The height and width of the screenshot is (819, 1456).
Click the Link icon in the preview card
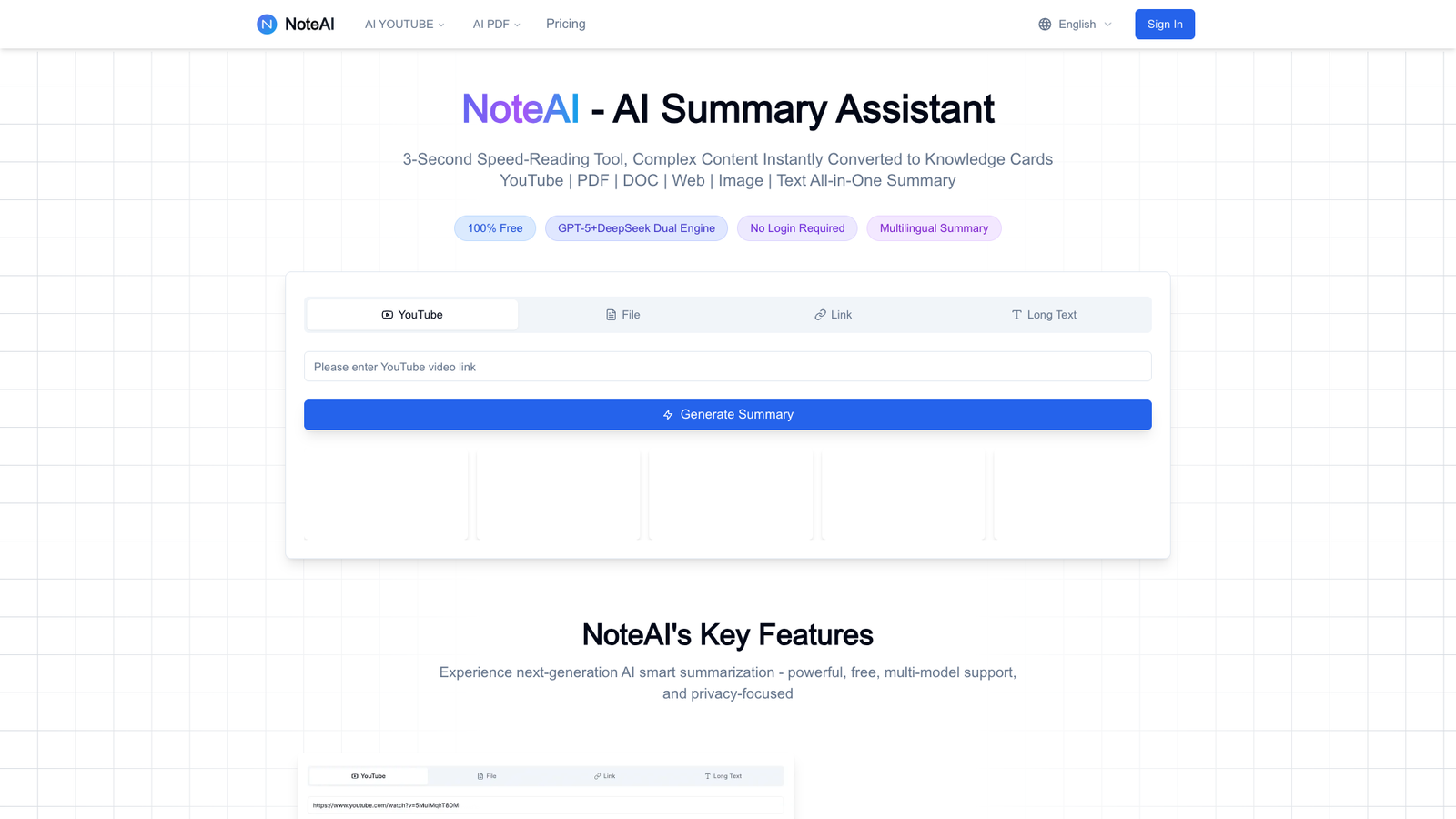click(596, 776)
